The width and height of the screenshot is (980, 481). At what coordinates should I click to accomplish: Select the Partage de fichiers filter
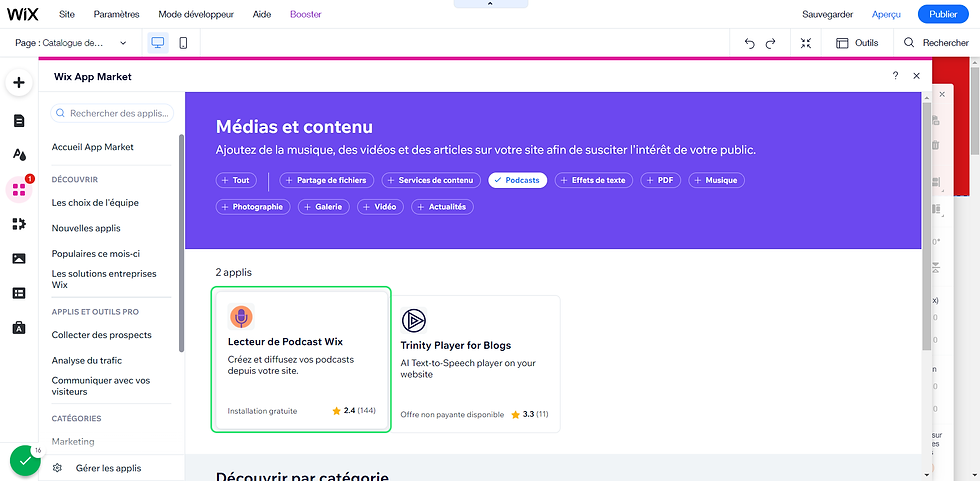coord(327,180)
